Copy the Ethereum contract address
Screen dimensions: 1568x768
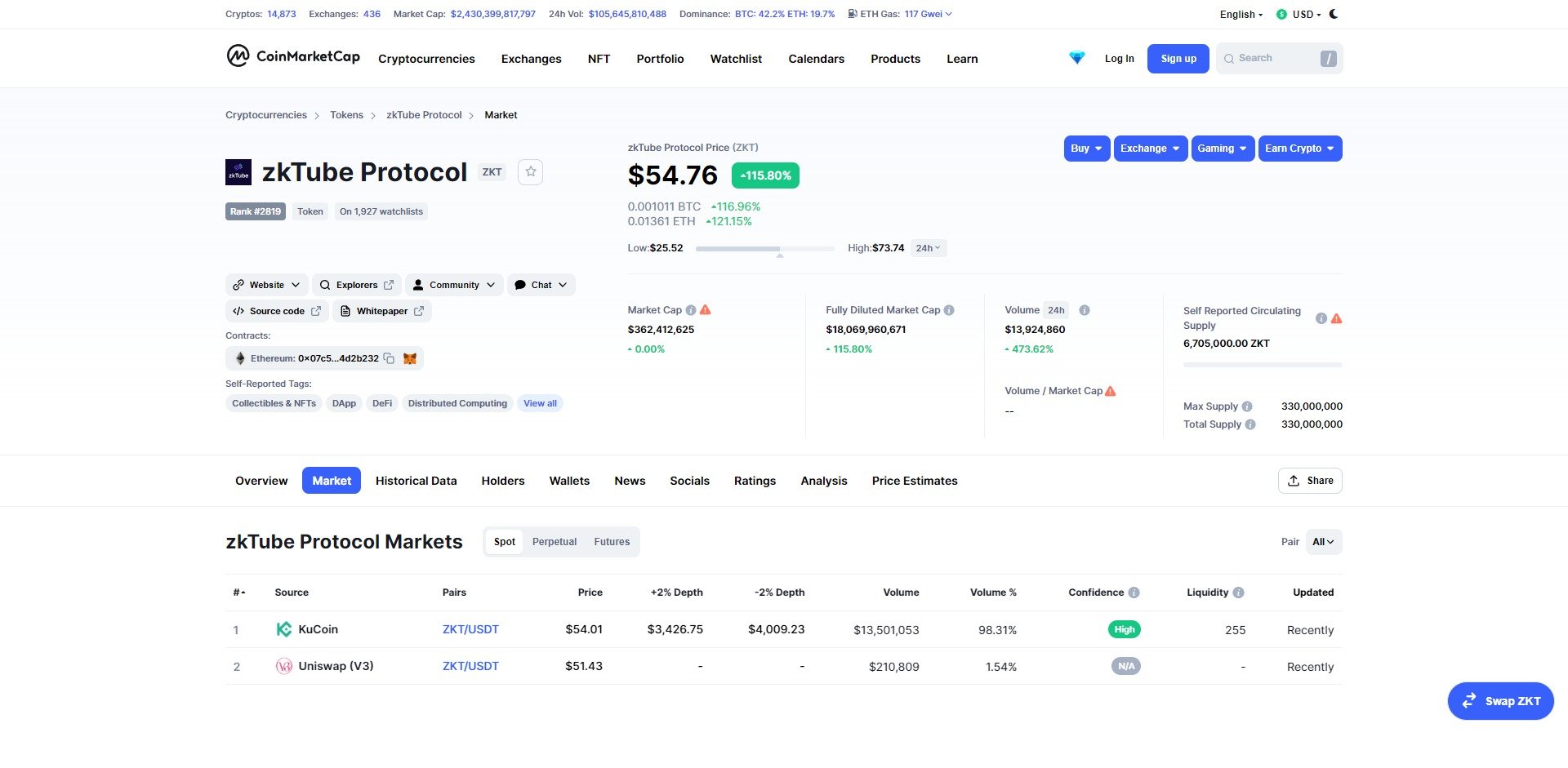click(388, 358)
